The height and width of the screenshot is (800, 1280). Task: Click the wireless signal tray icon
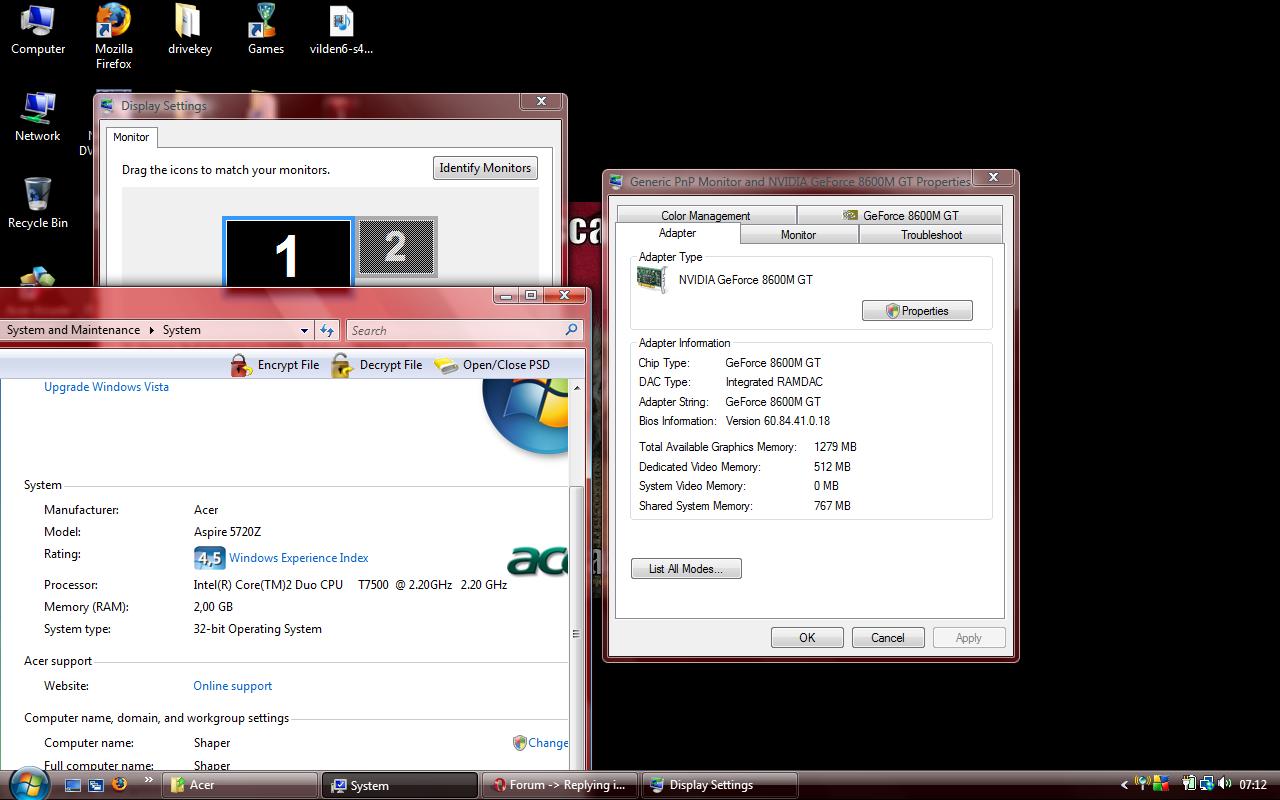1142,785
